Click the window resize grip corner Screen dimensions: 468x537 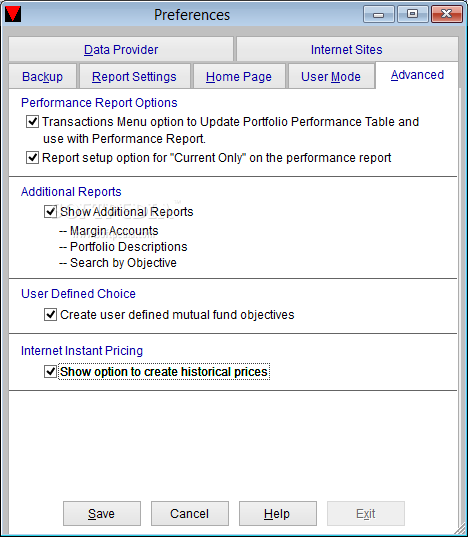tap(459, 528)
